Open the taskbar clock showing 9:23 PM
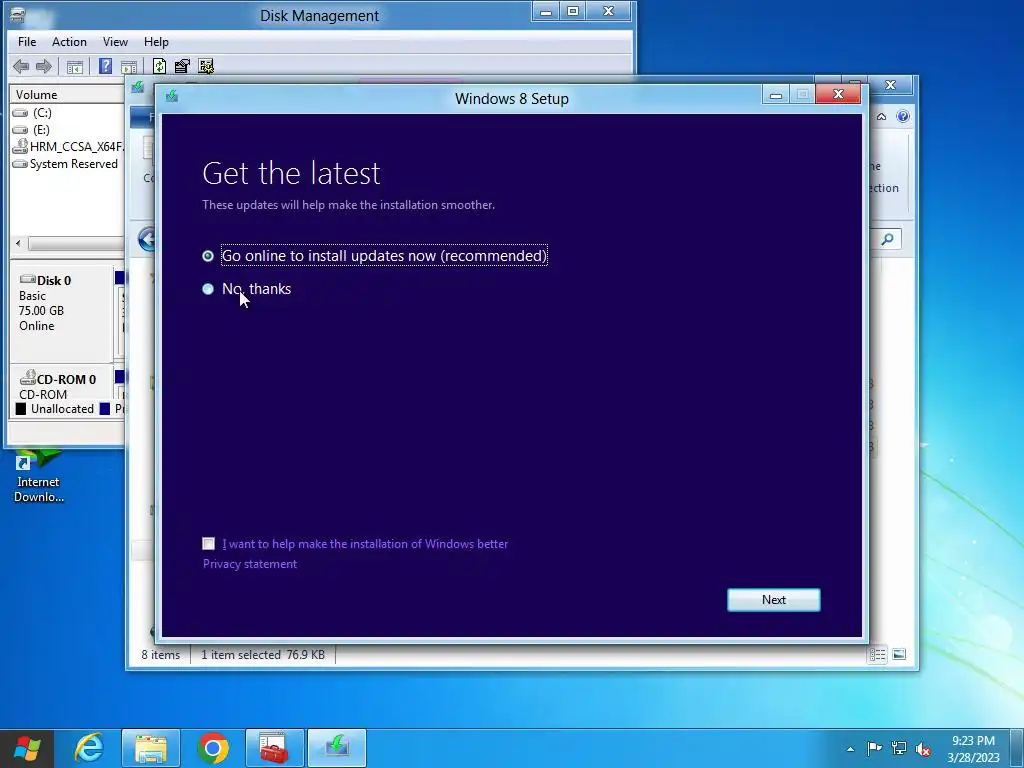Image resolution: width=1024 pixels, height=768 pixels. click(973, 749)
